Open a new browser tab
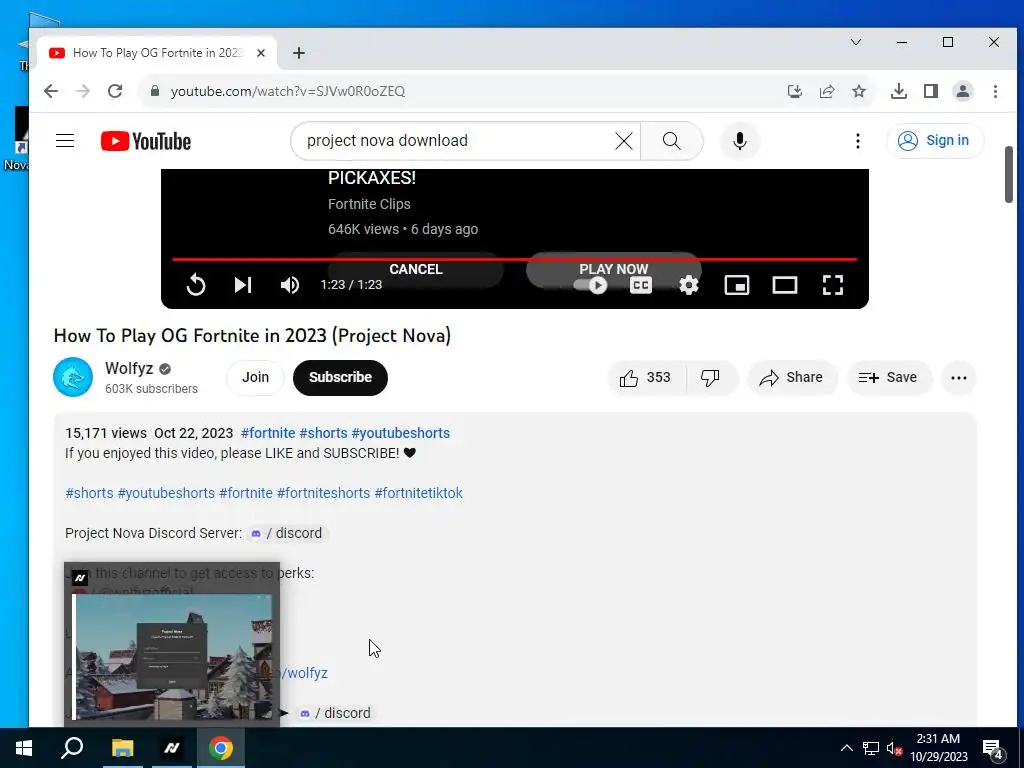 tap(298, 53)
